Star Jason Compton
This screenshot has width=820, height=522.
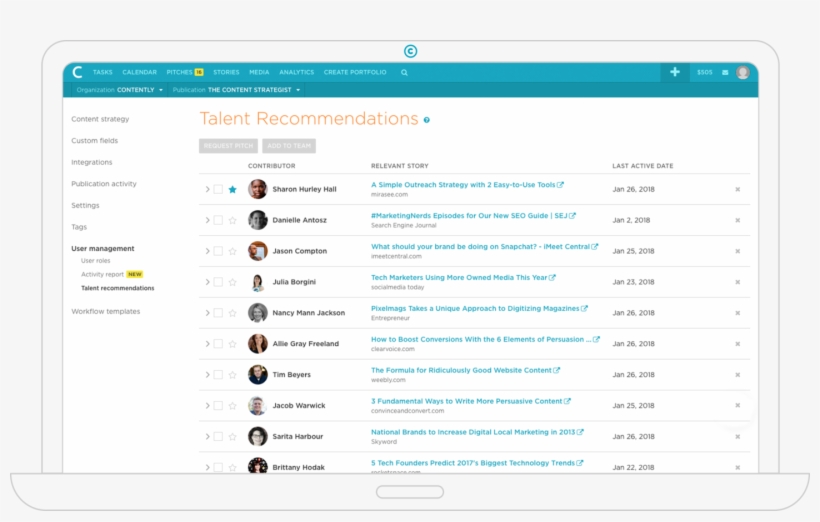233,251
